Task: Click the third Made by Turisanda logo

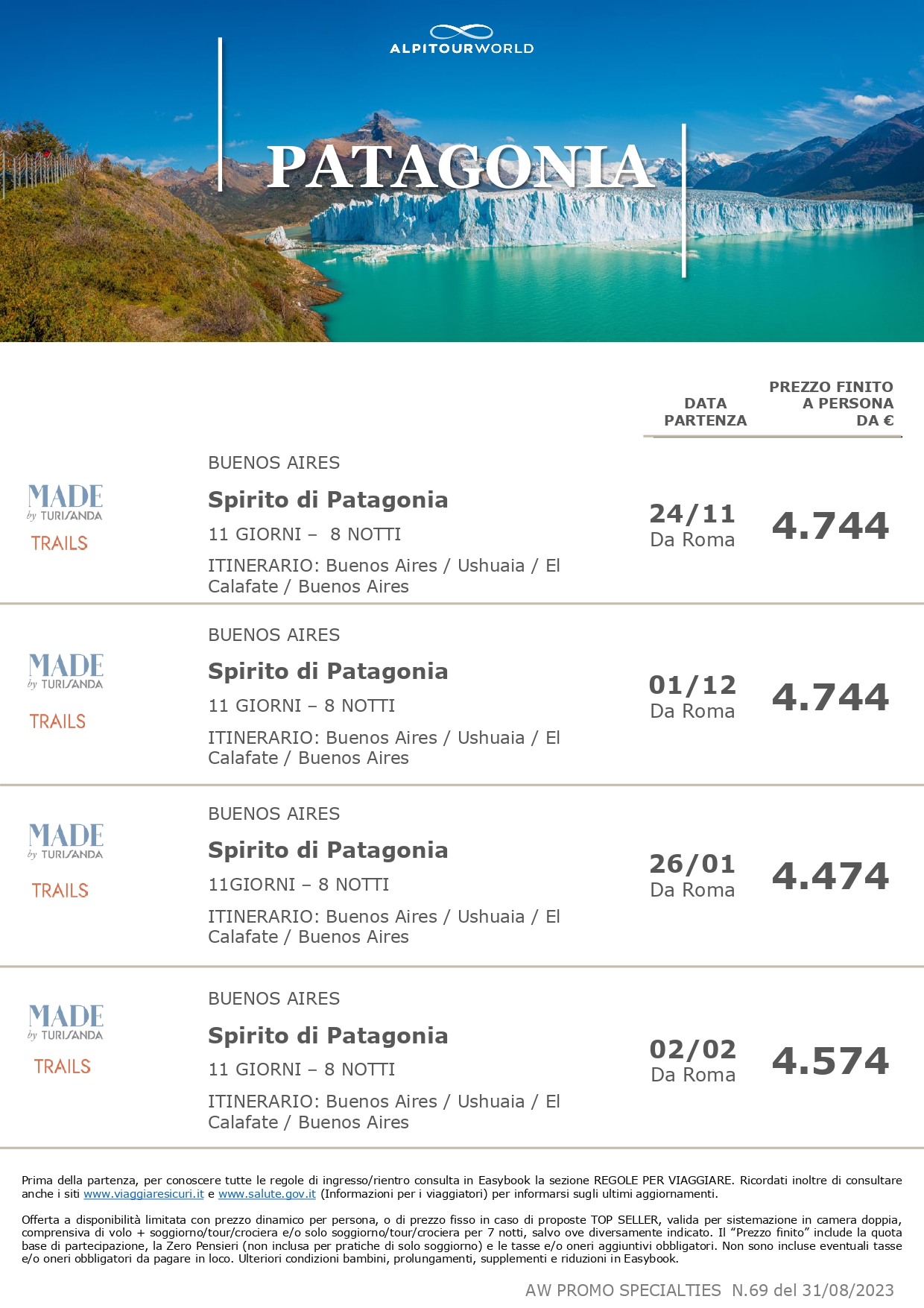Action: 66,841
